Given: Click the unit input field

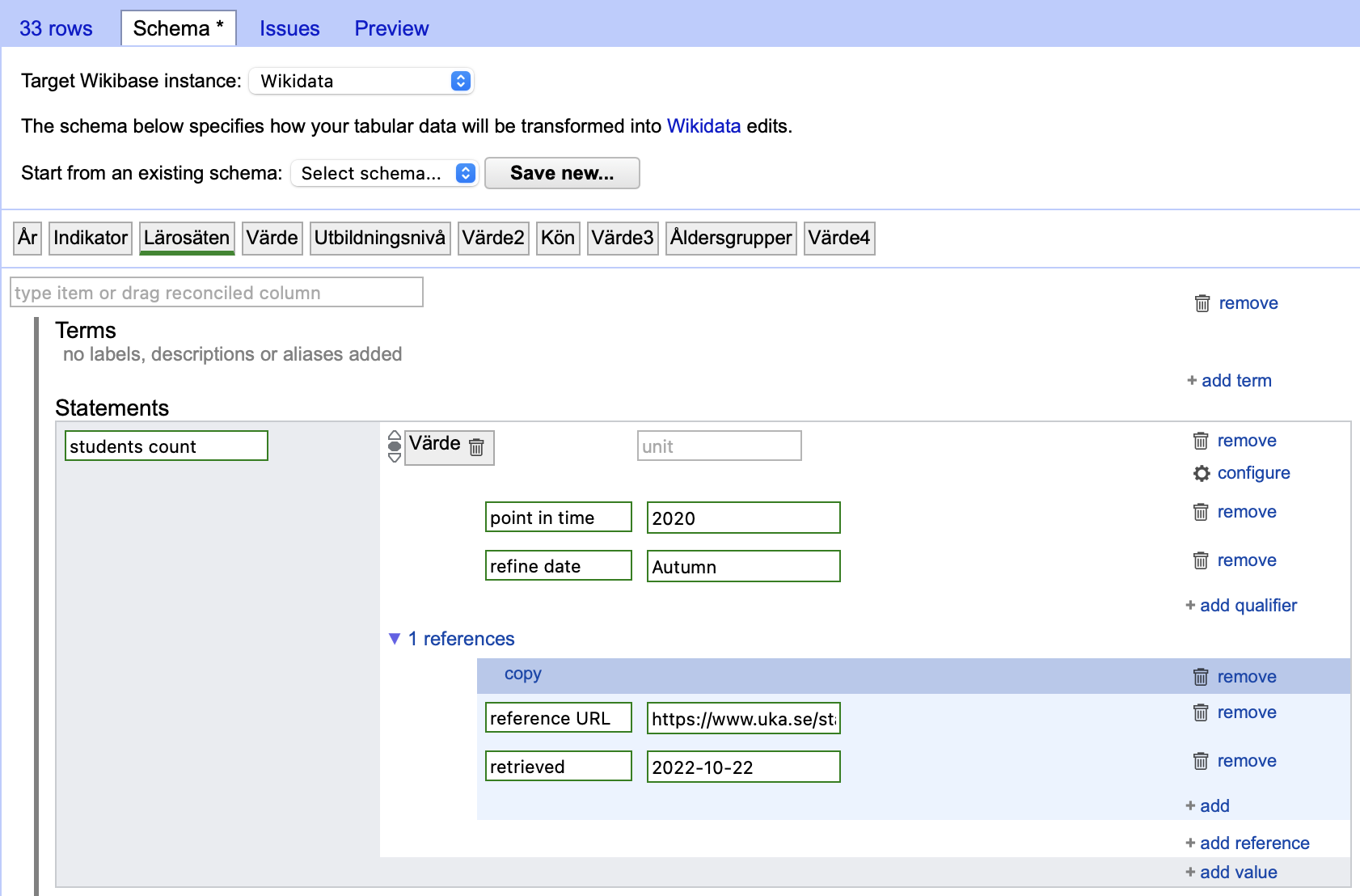Looking at the screenshot, I should (720, 446).
